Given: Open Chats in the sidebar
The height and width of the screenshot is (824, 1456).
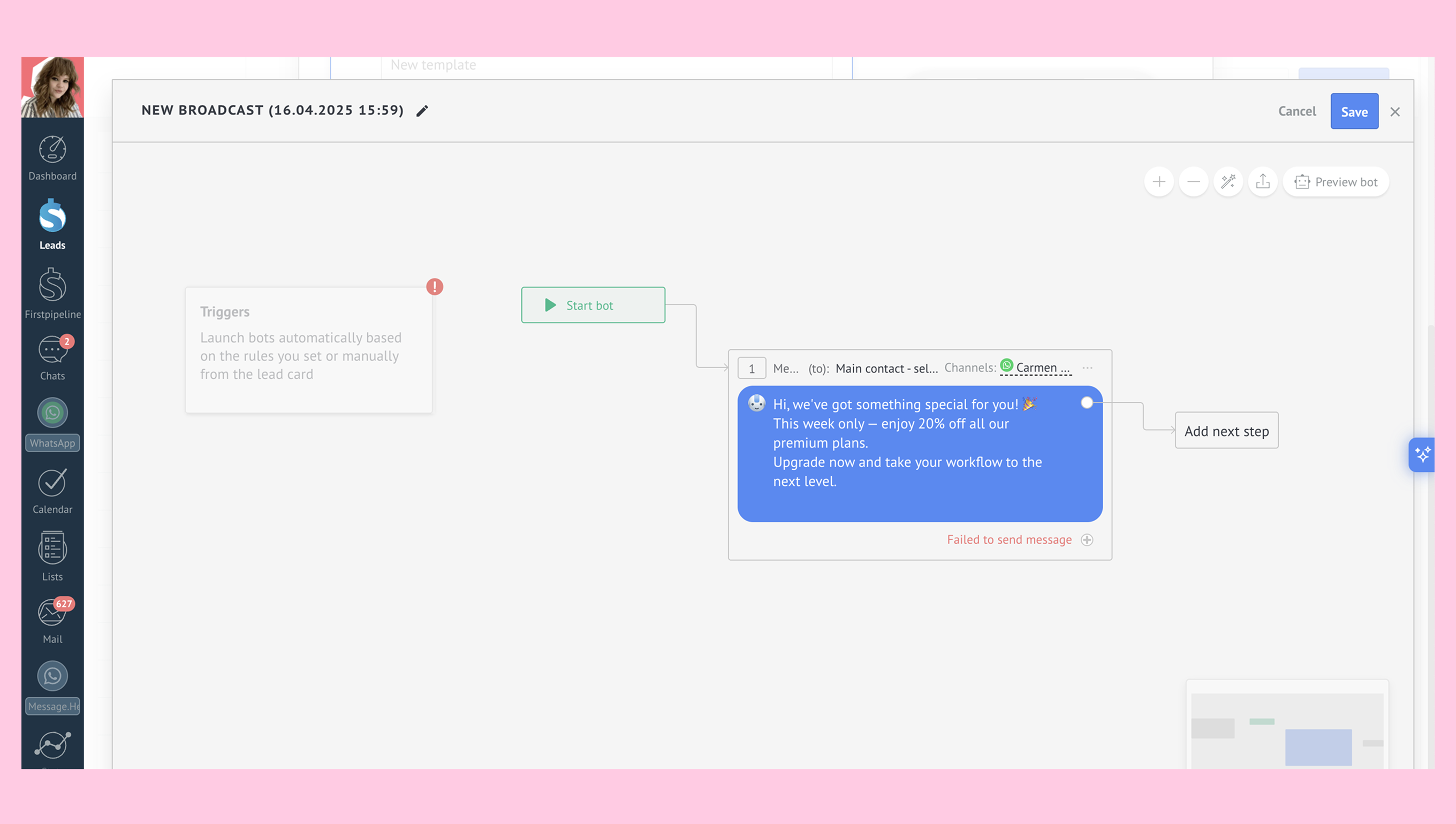Looking at the screenshot, I should (x=52, y=357).
